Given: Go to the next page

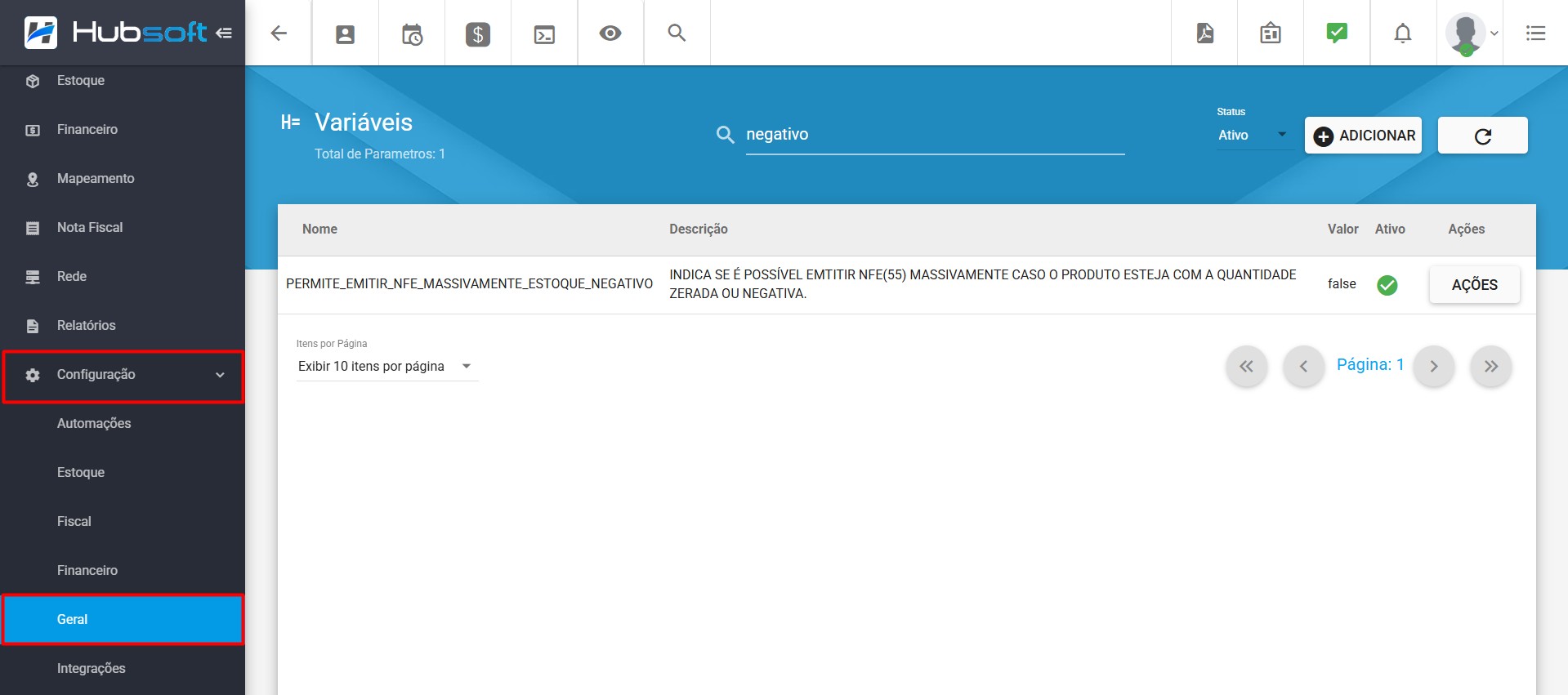Looking at the screenshot, I should 1434,367.
